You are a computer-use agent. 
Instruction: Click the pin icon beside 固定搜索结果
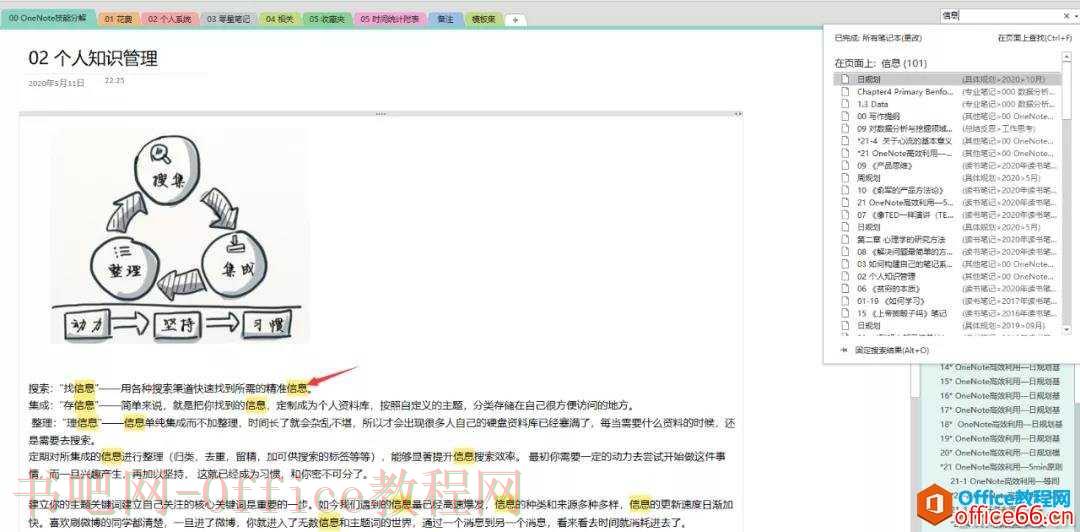point(844,350)
